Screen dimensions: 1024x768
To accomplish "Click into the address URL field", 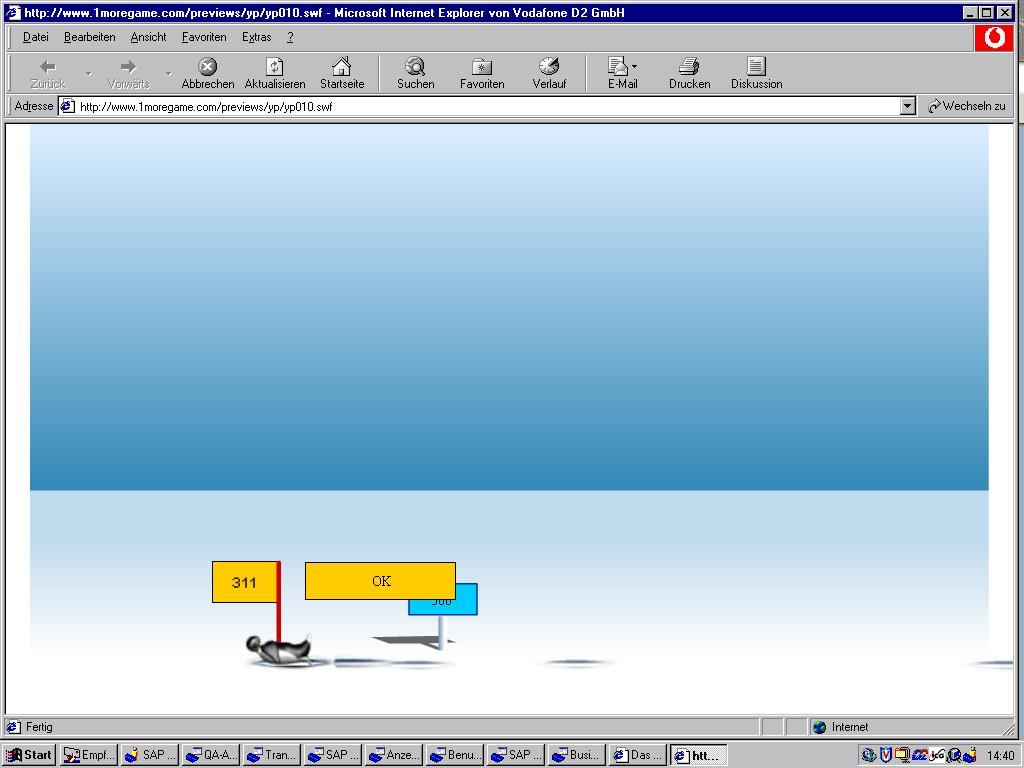I will point(480,106).
